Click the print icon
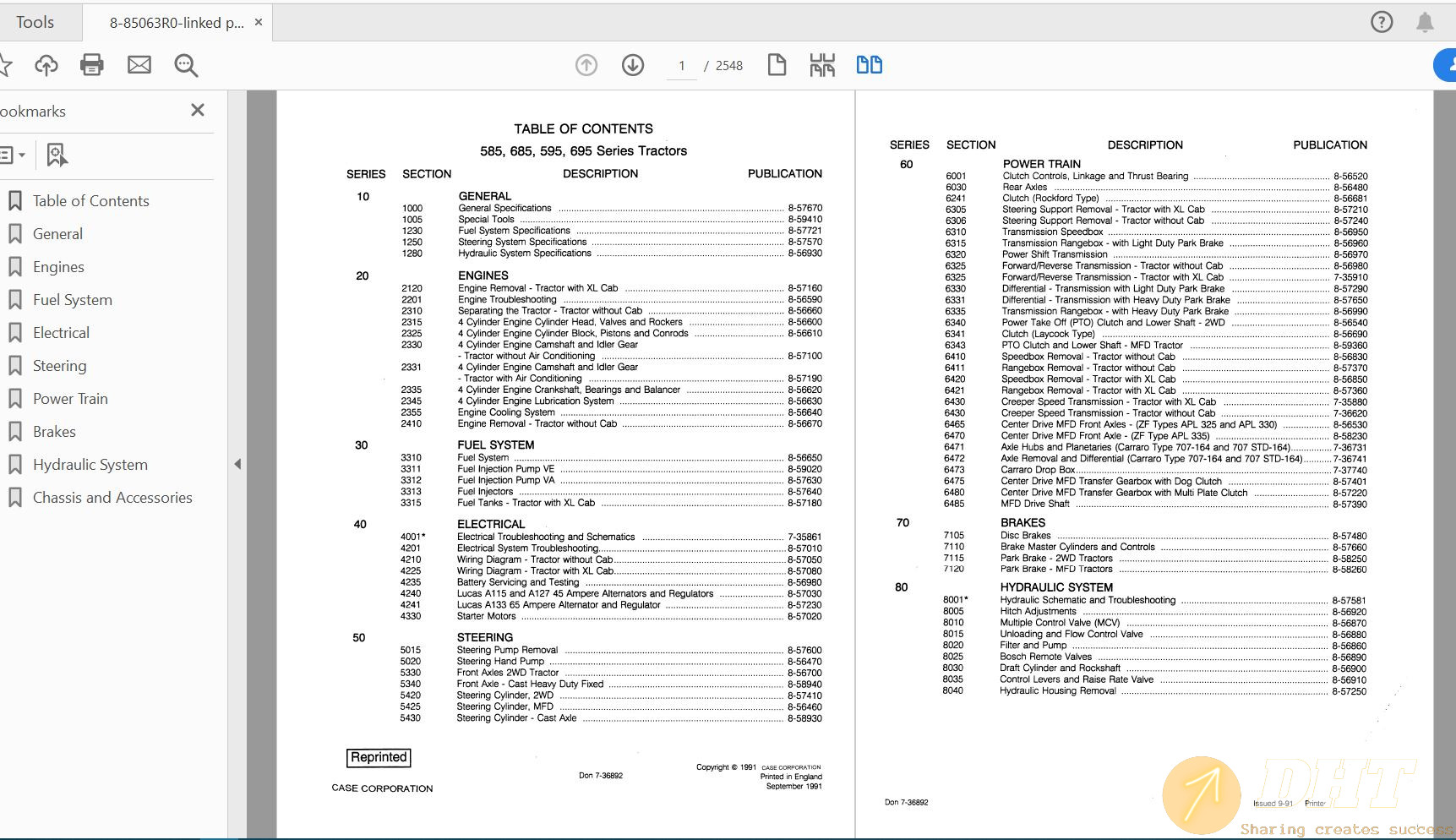This screenshot has width=1456, height=840. pos(91,65)
